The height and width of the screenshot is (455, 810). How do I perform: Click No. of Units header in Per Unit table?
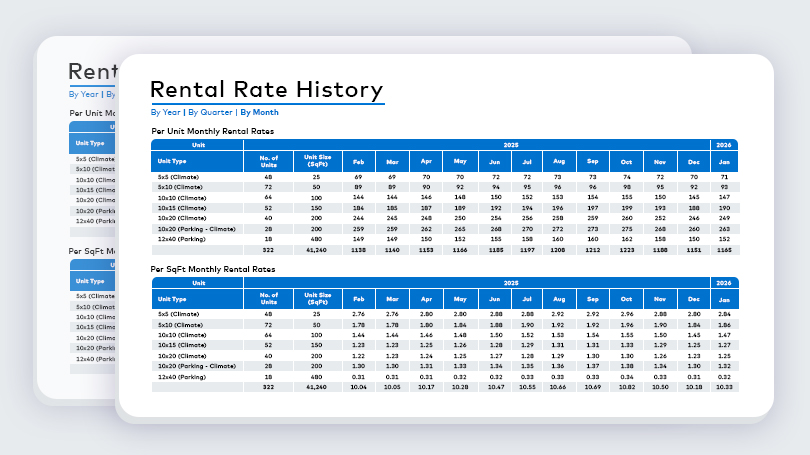pos(268,161)
